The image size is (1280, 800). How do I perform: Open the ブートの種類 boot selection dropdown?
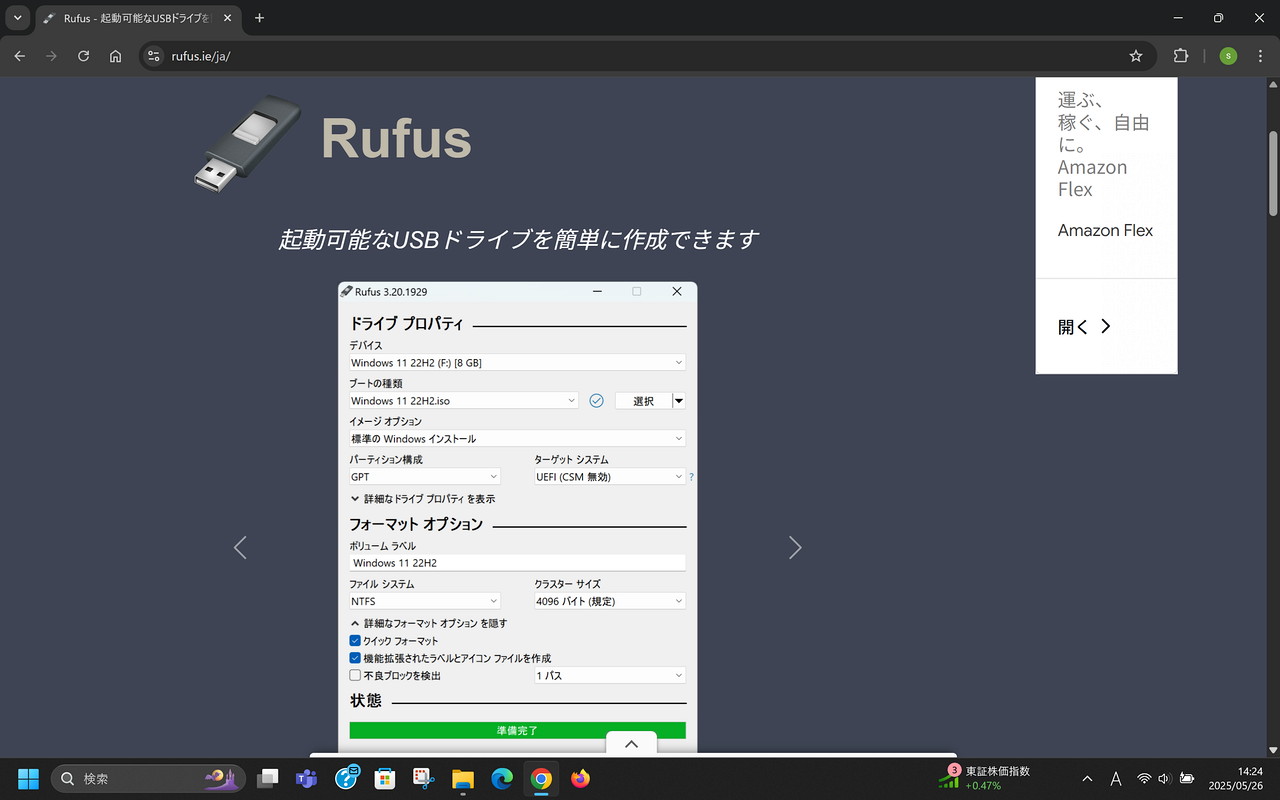(463, 400)
